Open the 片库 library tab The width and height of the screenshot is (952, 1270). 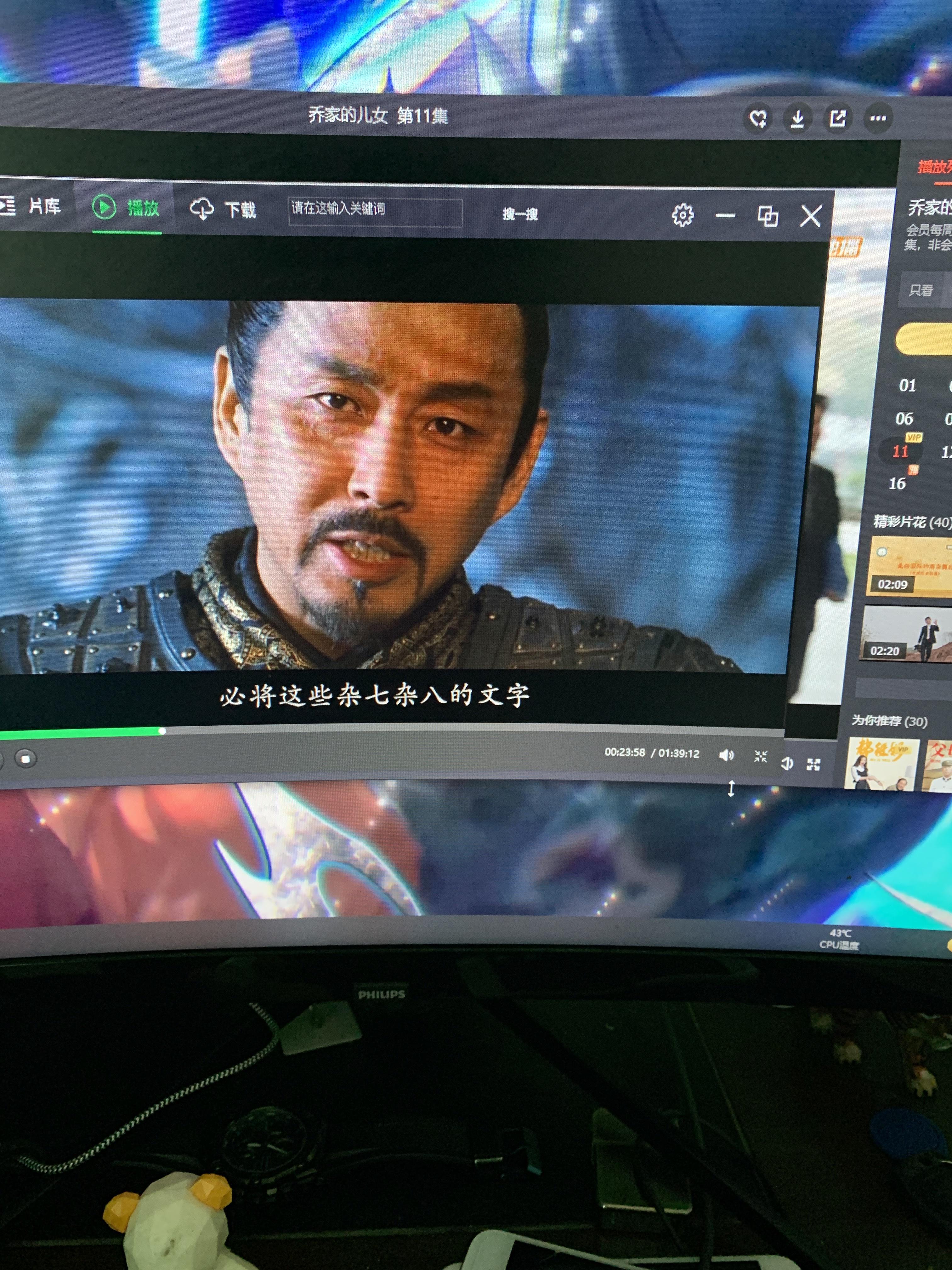(31, 206)
